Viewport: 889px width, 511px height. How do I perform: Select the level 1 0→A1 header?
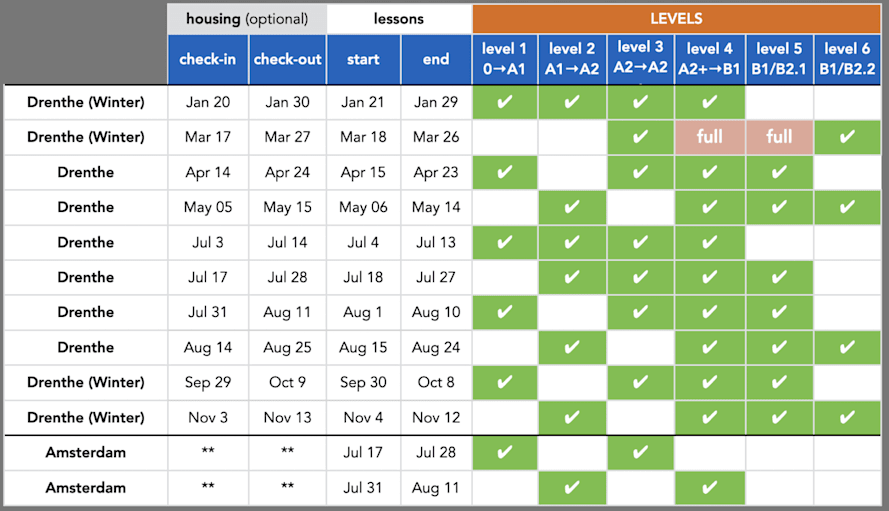pos(505,60)
